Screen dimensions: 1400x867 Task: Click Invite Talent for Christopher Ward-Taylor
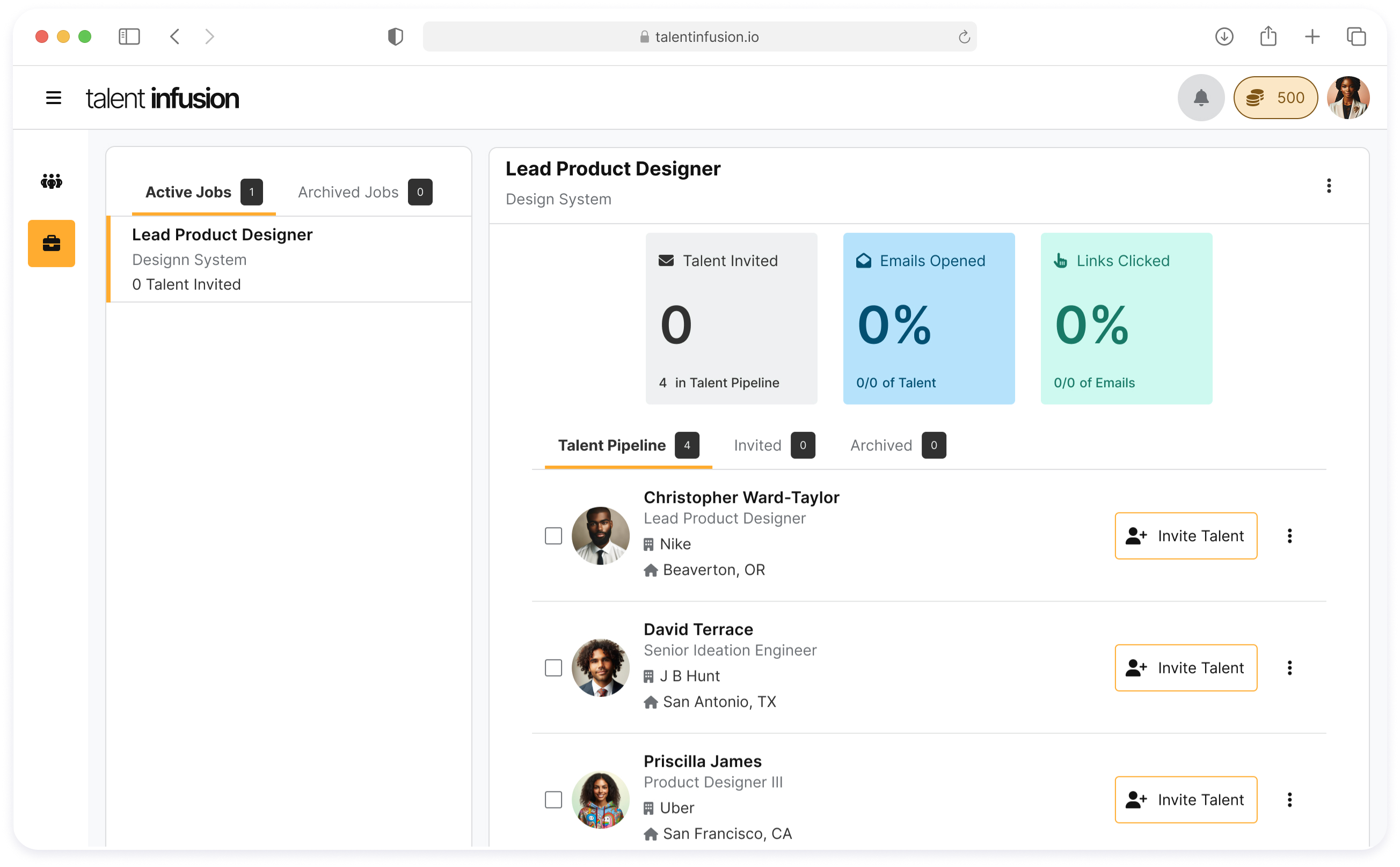(1185, 535)
